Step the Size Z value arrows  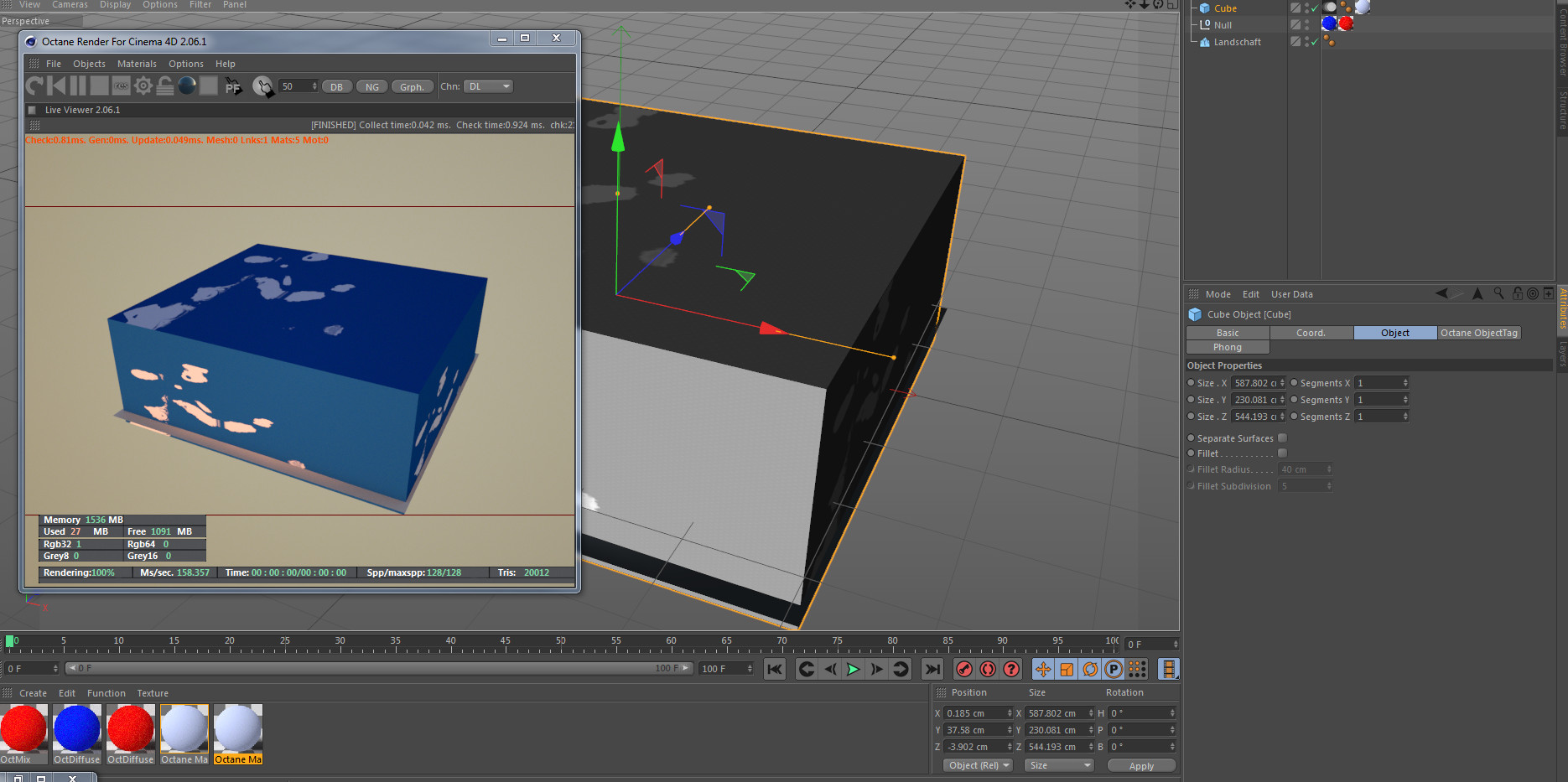[x=1282, y=417]
